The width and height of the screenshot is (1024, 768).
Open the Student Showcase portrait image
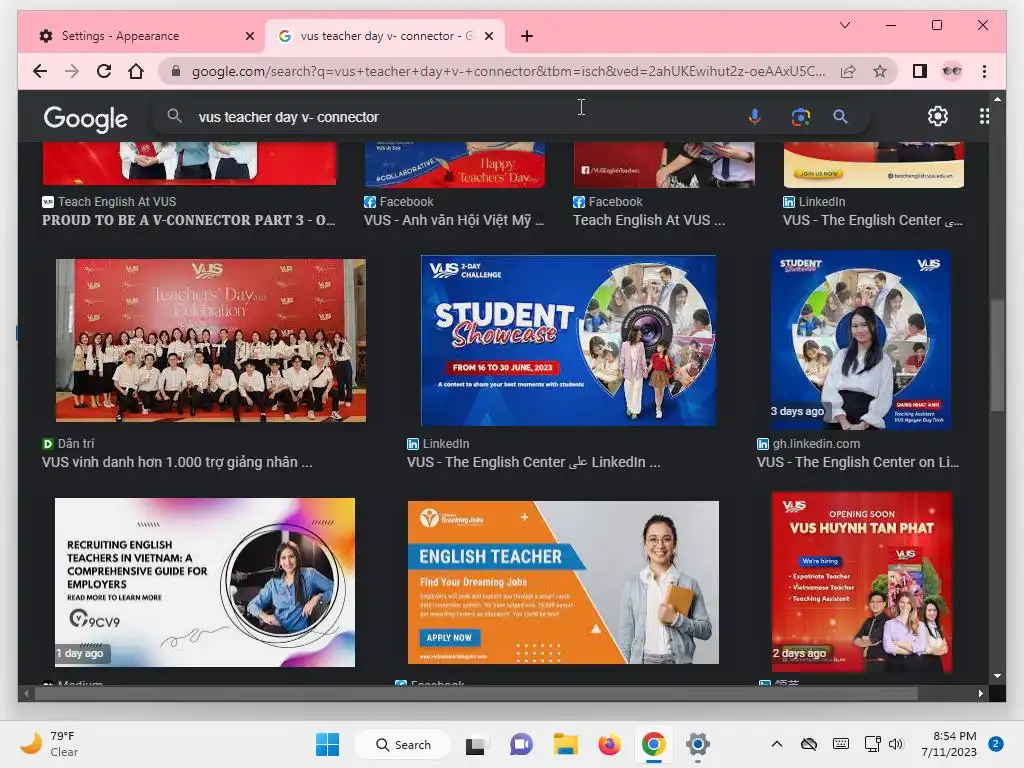[x=860, y=339]
